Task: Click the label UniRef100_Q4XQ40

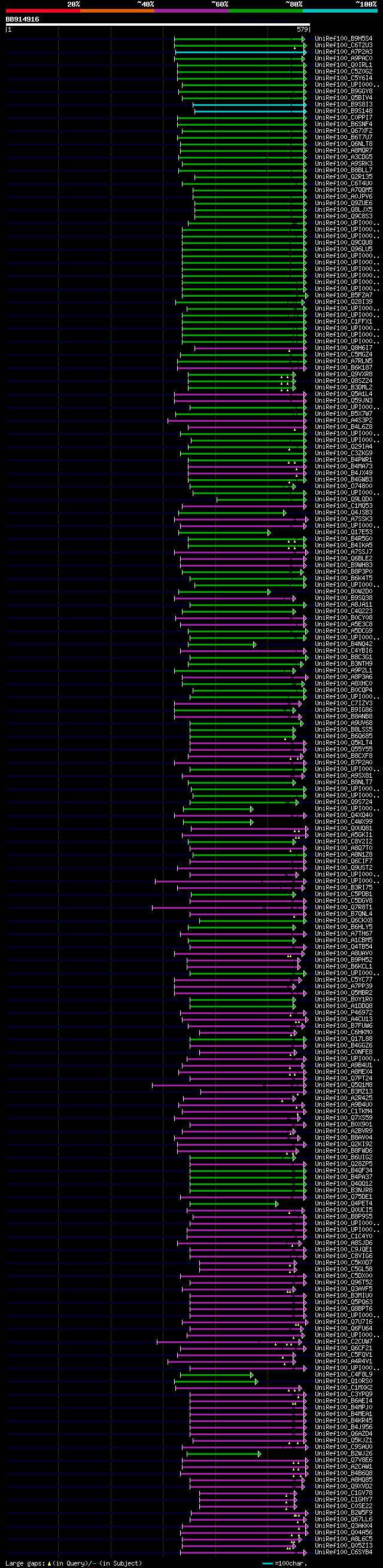Action: [344, 815]
